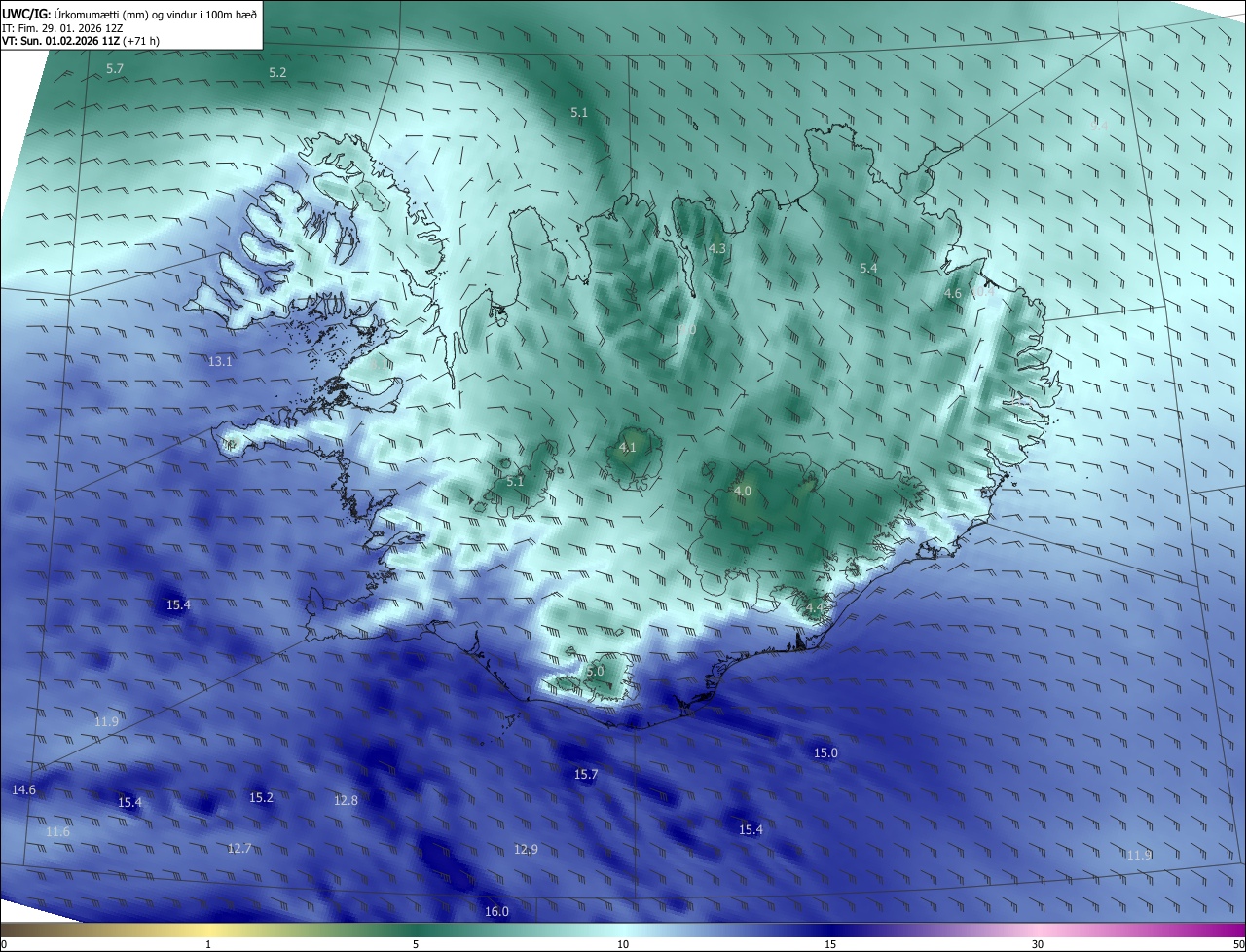Click the '10' tick on the colour scale
This screenshot has height=952, width=1246.
coord(623,944)
